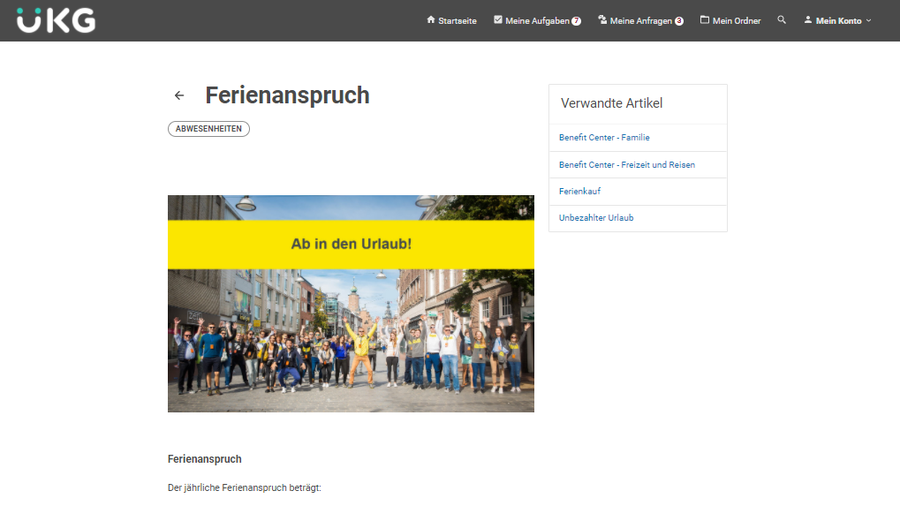This screenshot has width=900, height=506.
Task: Open search with the magnifier icon
Action: (782, 20)
